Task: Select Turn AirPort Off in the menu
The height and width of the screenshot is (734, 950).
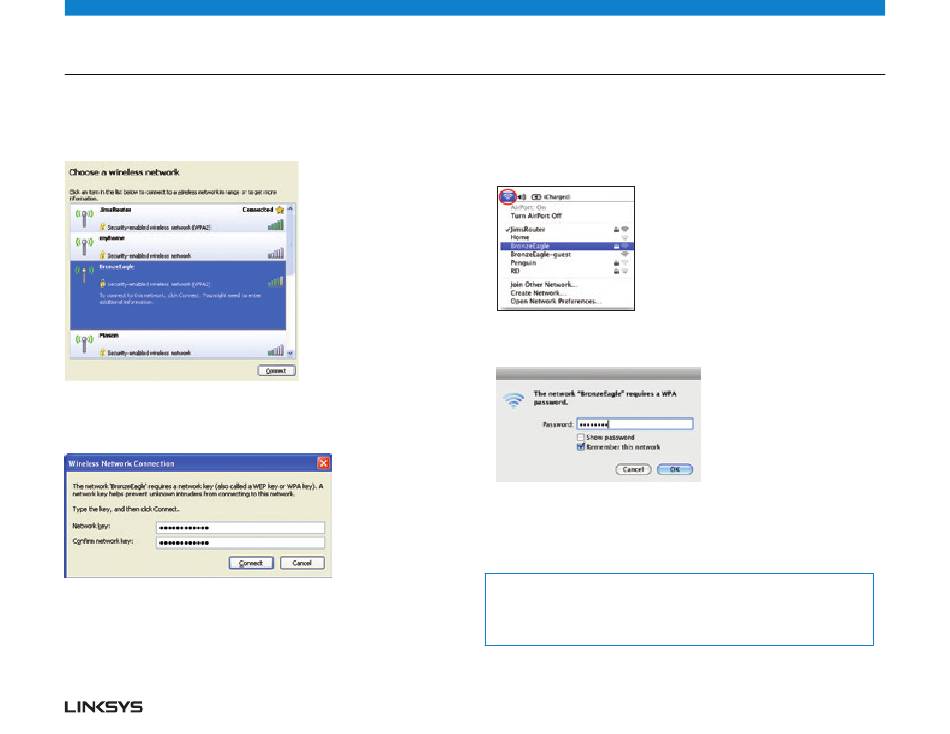Action: point(537,216)
